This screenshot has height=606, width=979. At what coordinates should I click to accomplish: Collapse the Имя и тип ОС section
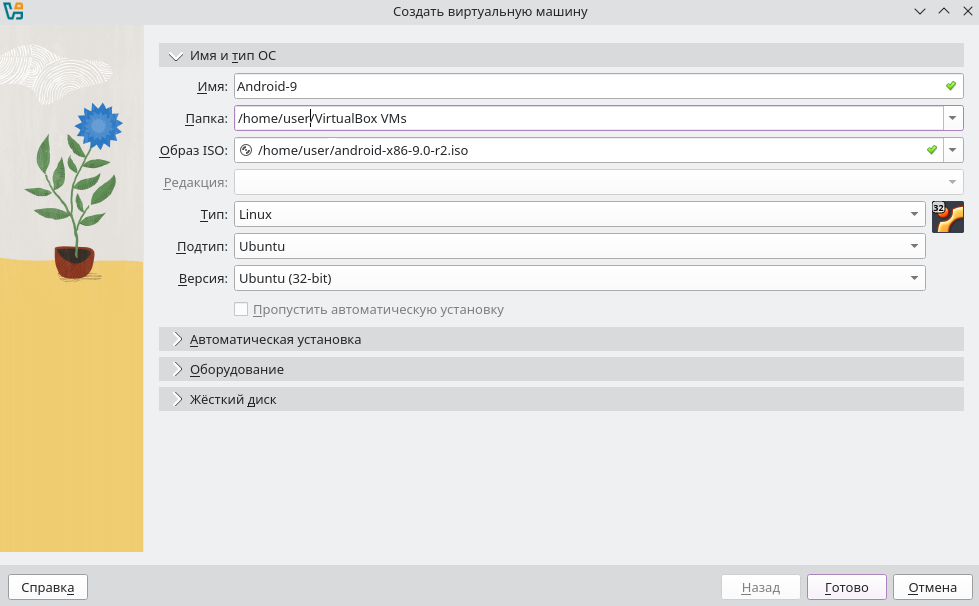[x=177, y=56]
